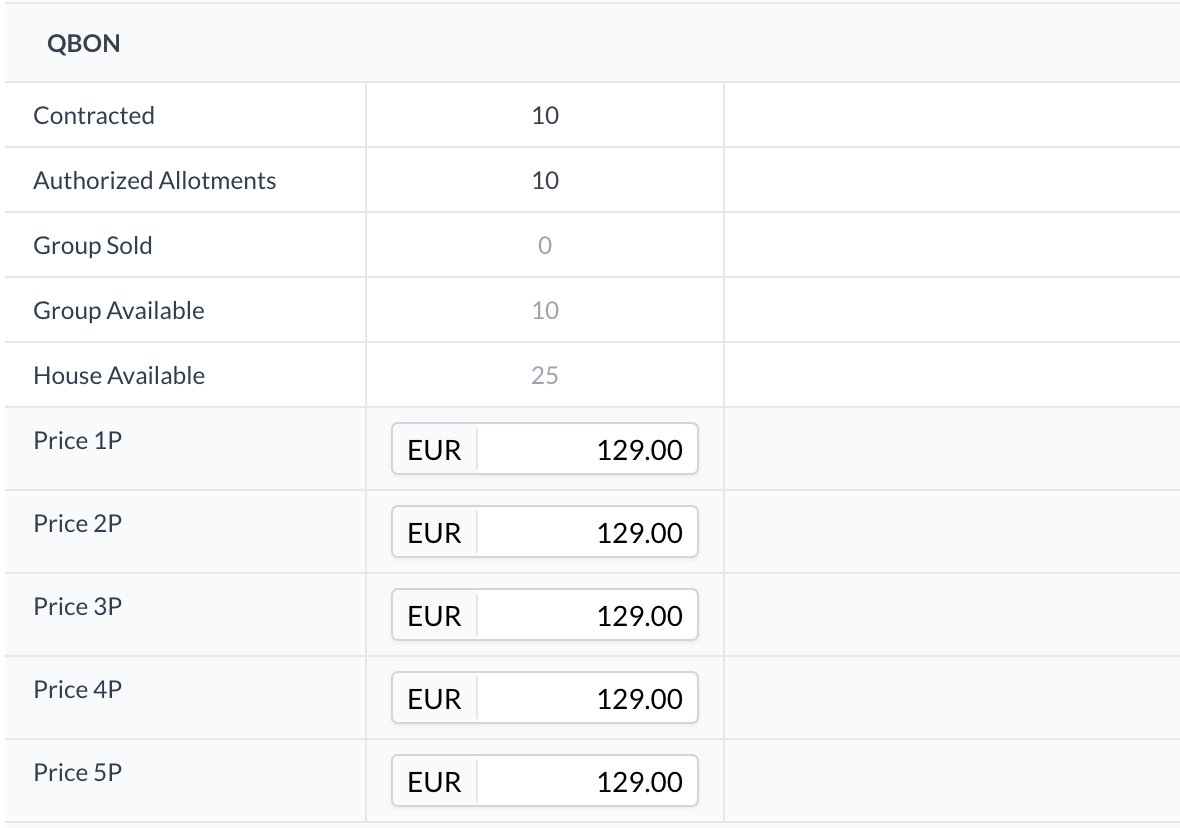The height and width of the screenshot is (828, 1180).
Task: Click the House Available row label
Action: 119,375
